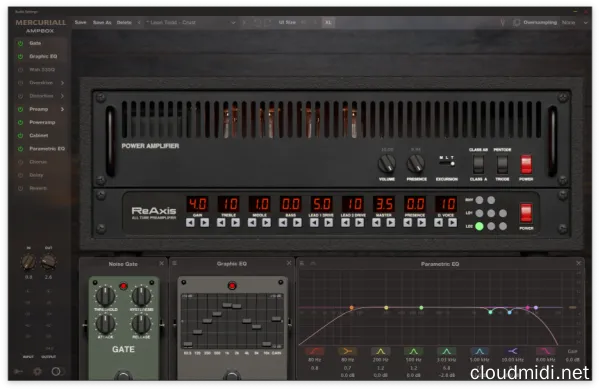Select the XL UI size option
600x390 pixels.
click(x=328, y=23)
